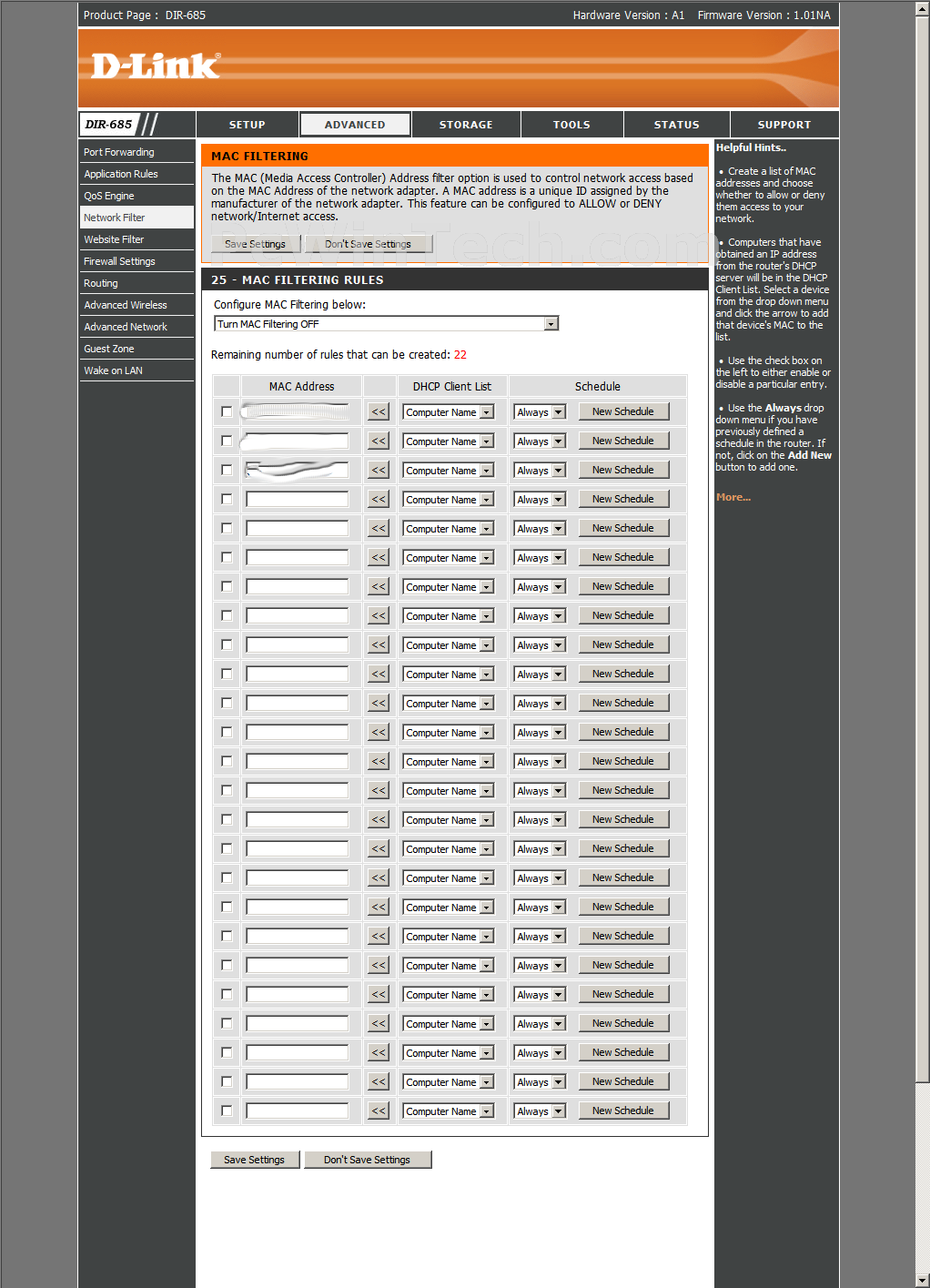Screen dimensions: 930x1288
Task: Open the last row's Computer Name dropdown
Action: click(x=448, y=1111)
